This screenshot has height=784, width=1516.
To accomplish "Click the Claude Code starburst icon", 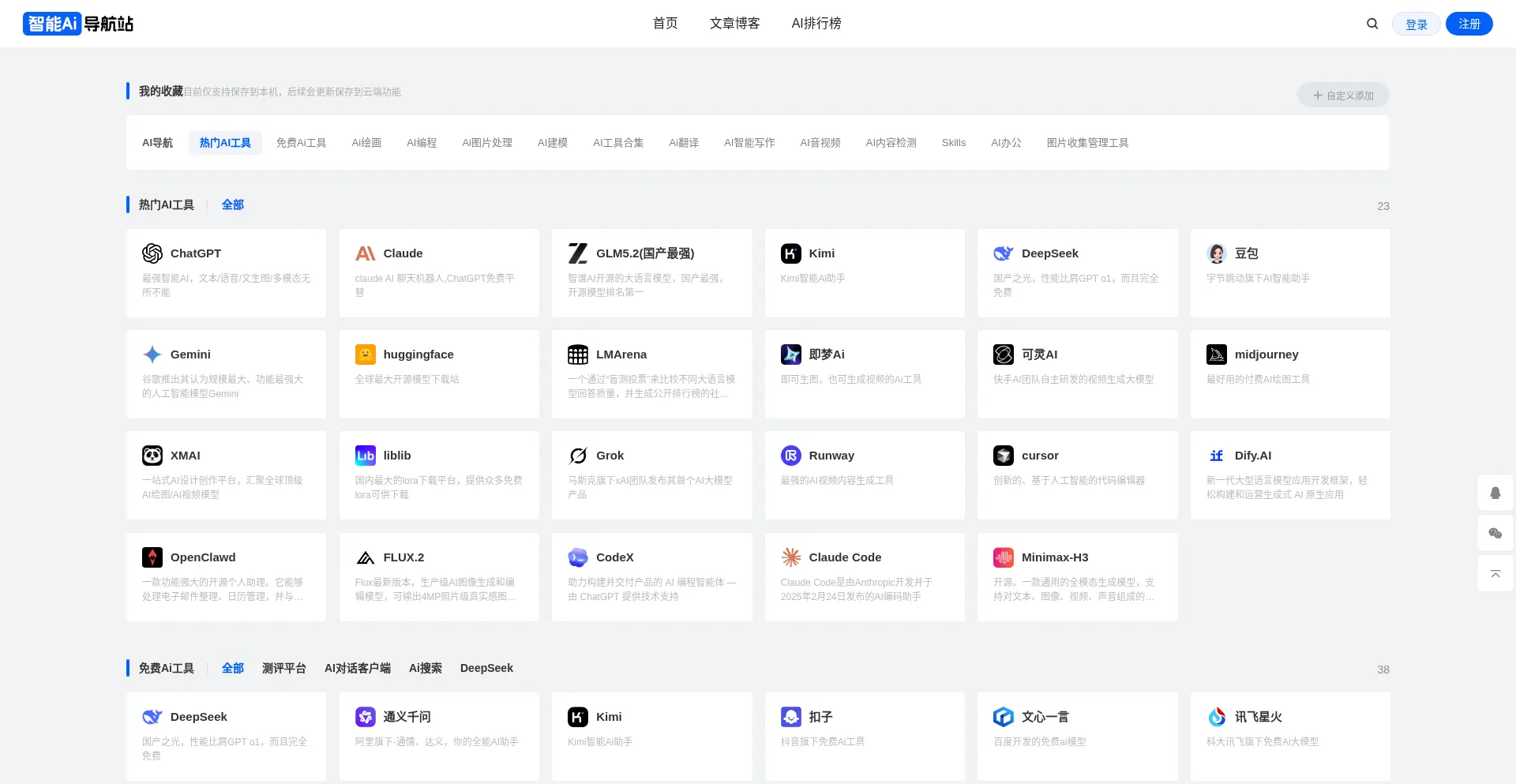I will 791,557.
